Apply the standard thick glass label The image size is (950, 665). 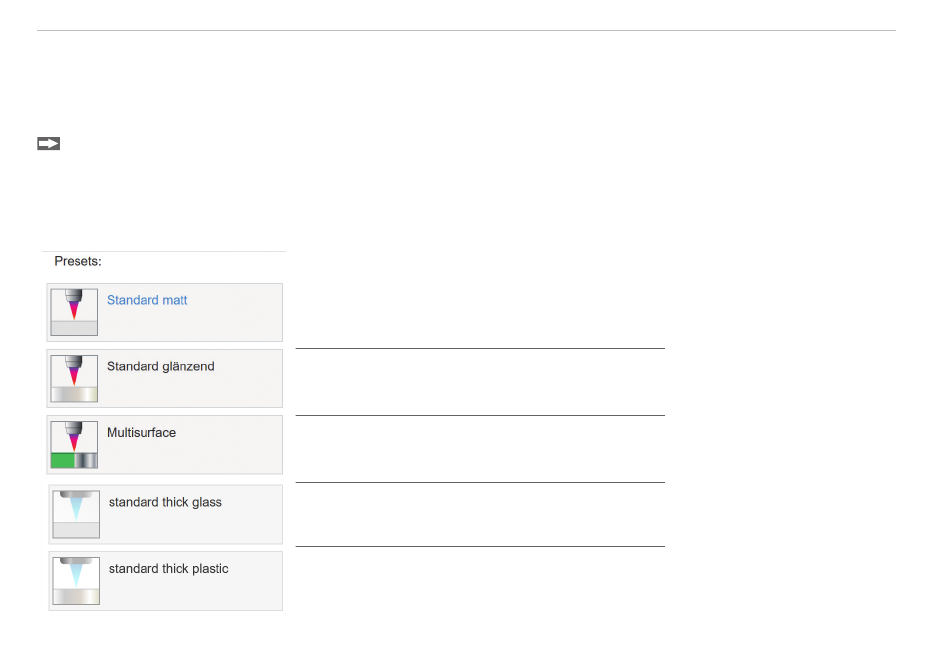[x=165, y=502]
